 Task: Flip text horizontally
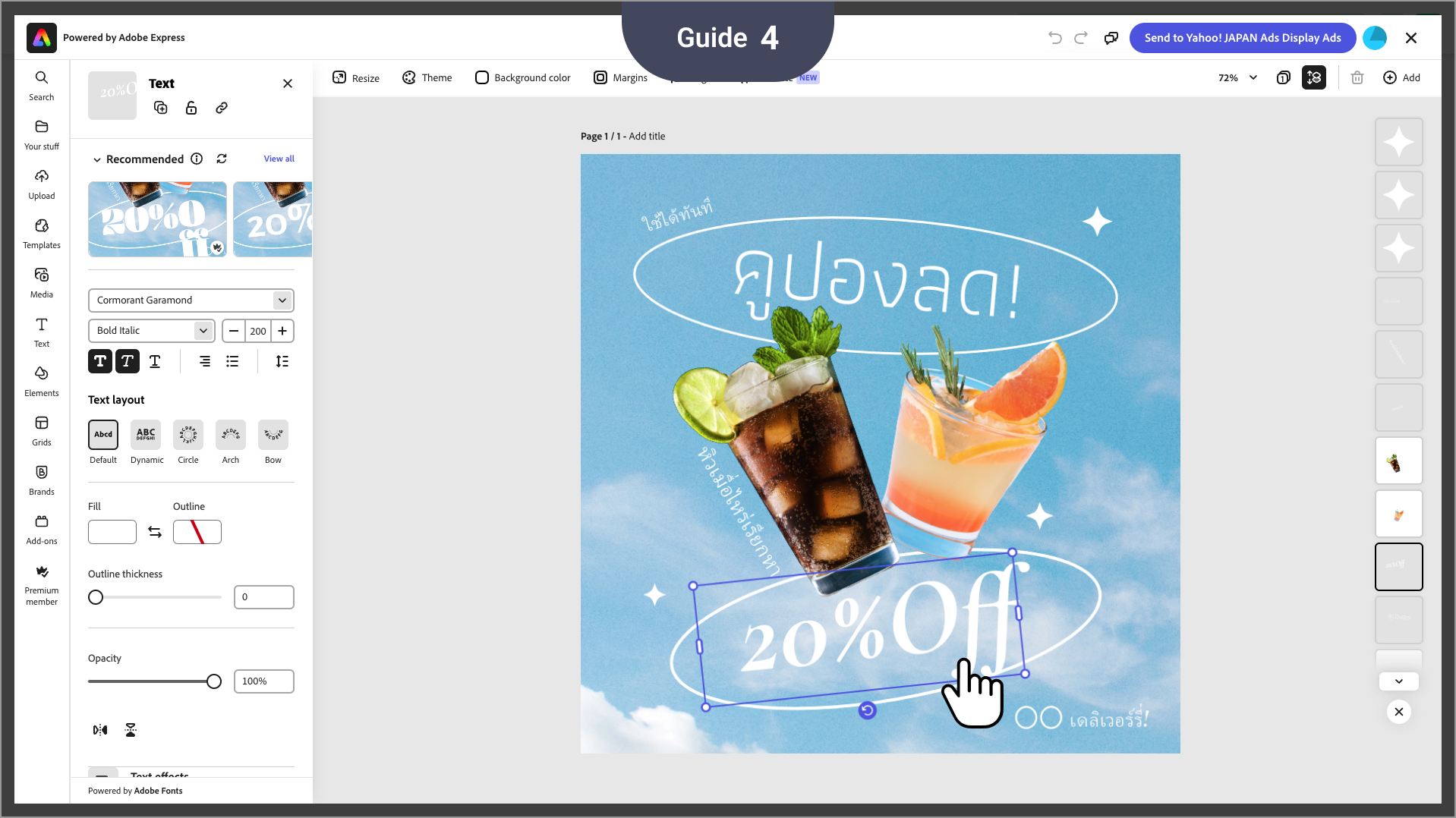point(100,730)
